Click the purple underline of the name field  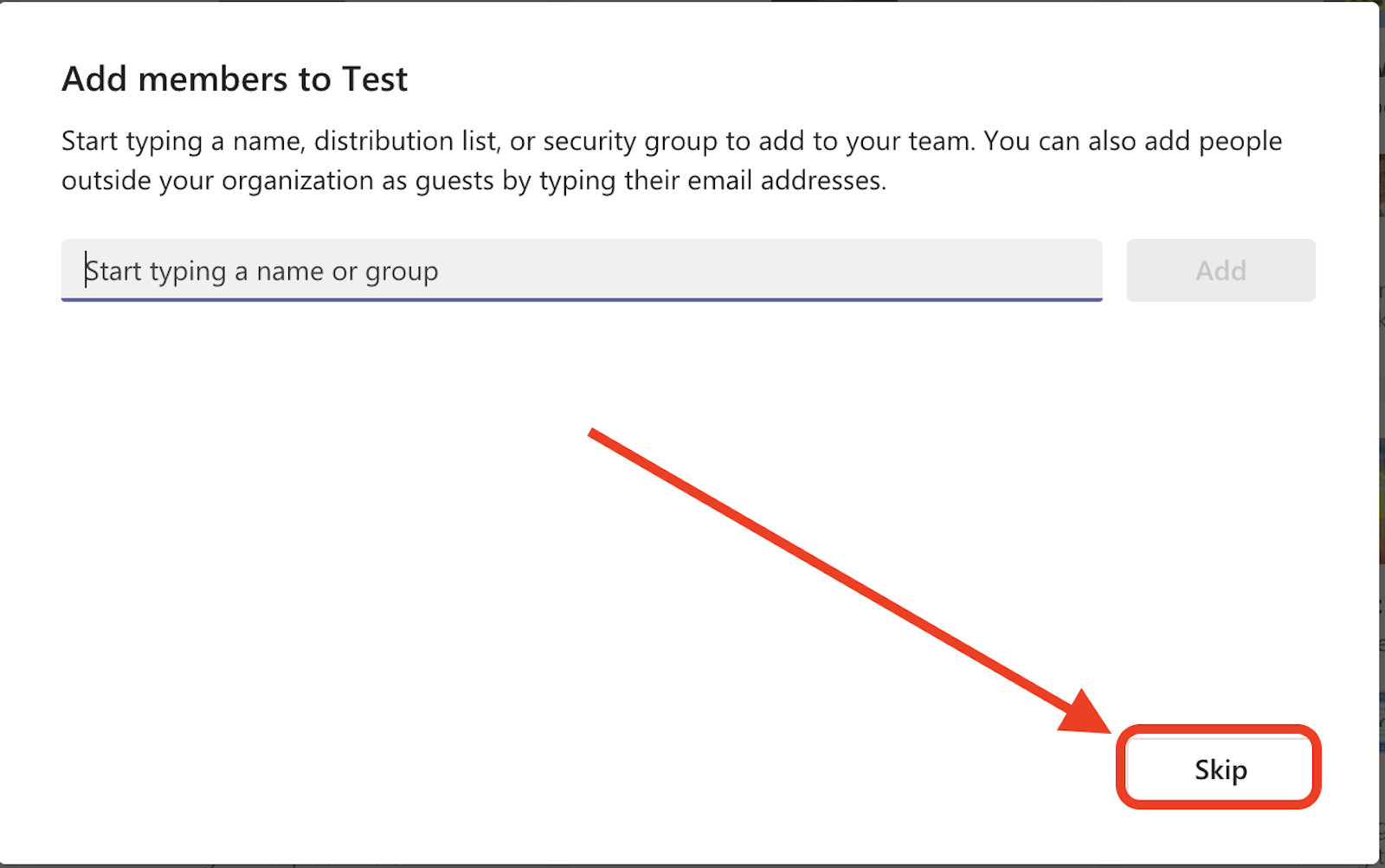(x=582, y=299)
